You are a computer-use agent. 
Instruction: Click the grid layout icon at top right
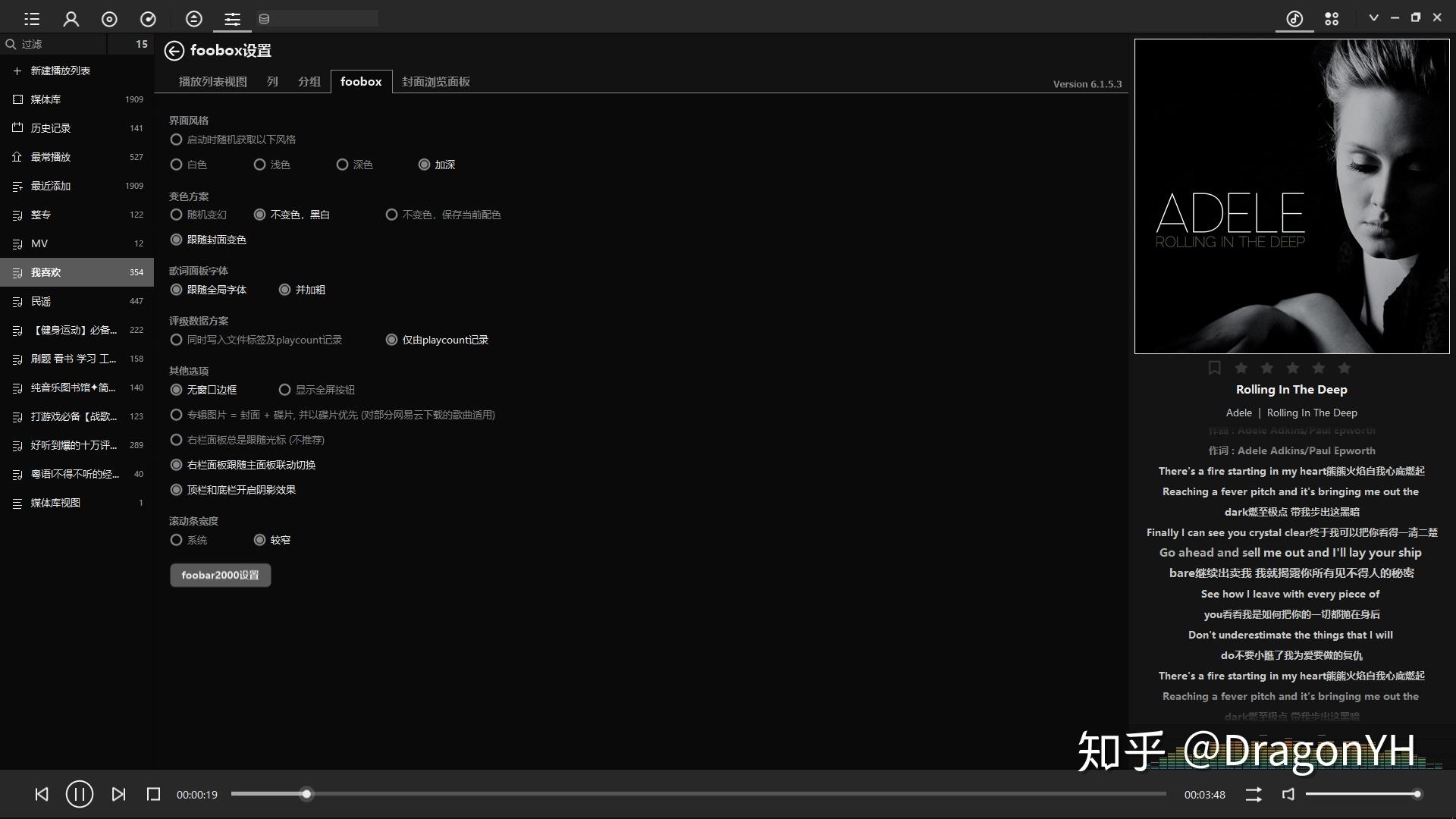click(x=1332, y=18)
